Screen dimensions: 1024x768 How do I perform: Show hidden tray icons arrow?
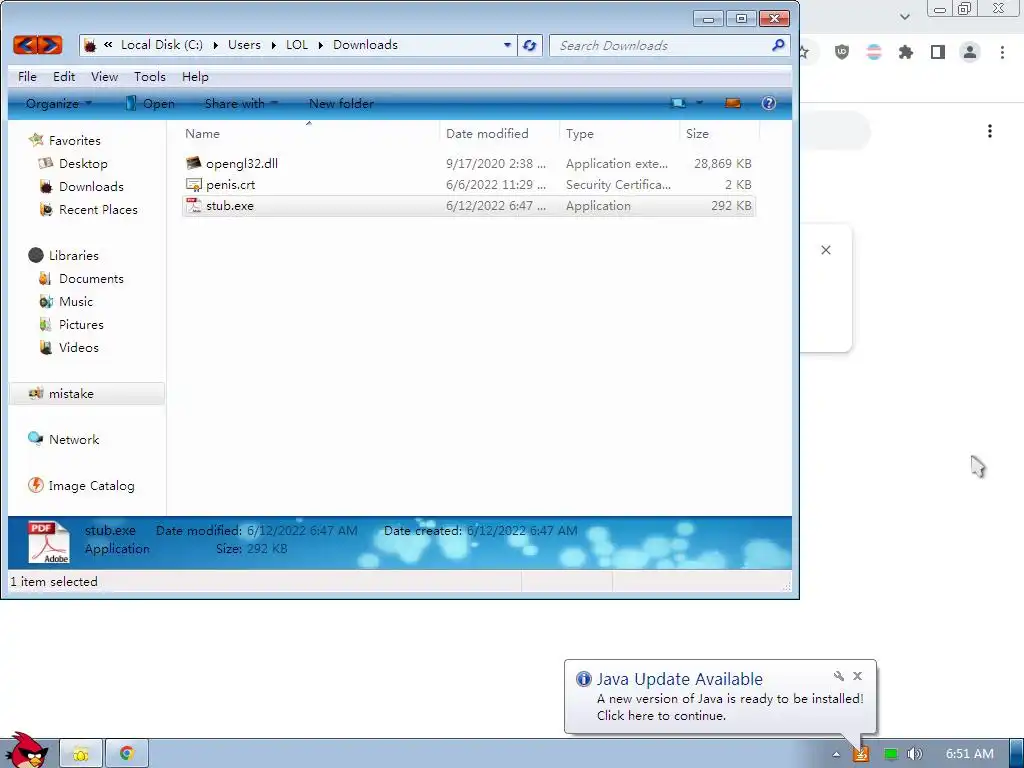[836, 754]
